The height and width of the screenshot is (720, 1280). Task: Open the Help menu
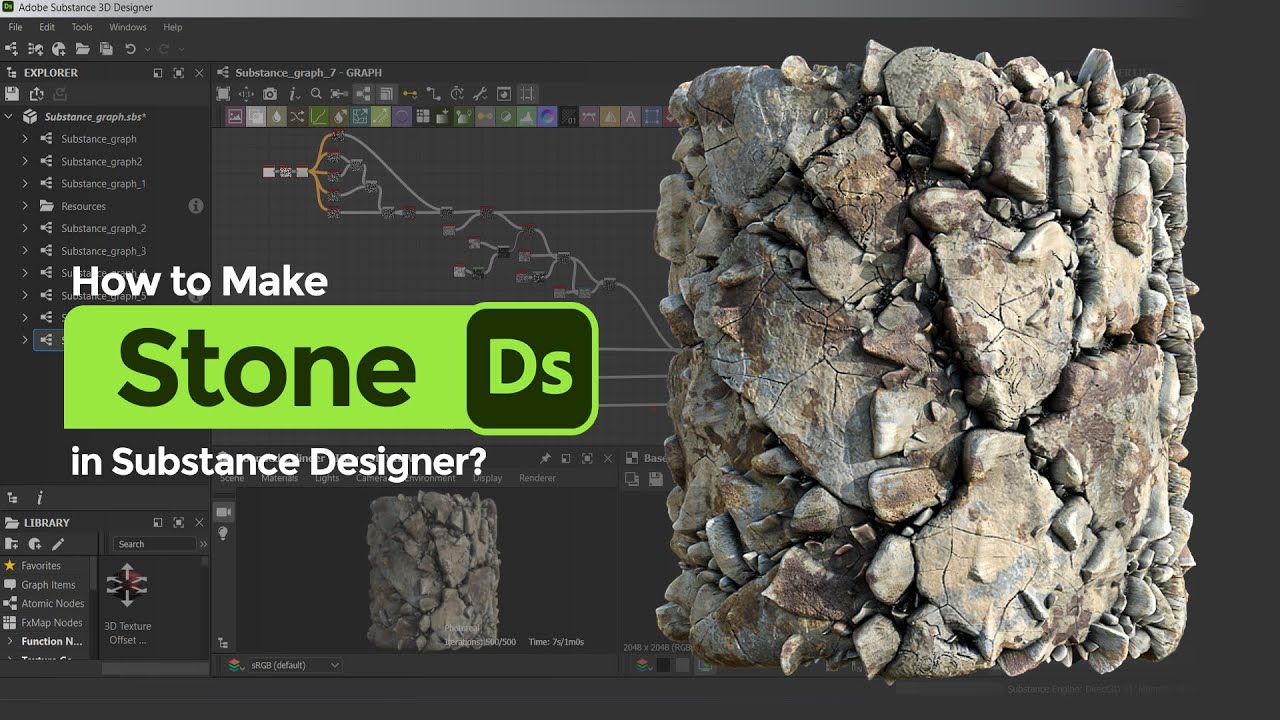[x=173, y=27]
